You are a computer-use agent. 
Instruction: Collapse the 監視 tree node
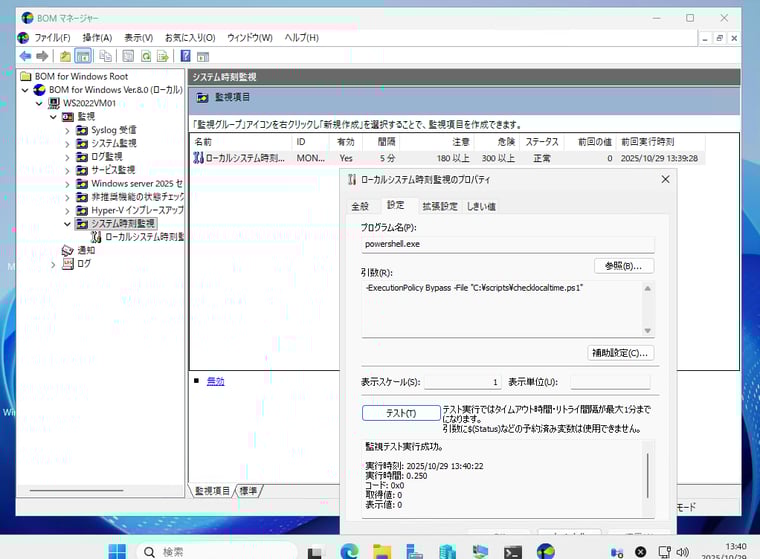pyautogui.click(x=53, y=117)
